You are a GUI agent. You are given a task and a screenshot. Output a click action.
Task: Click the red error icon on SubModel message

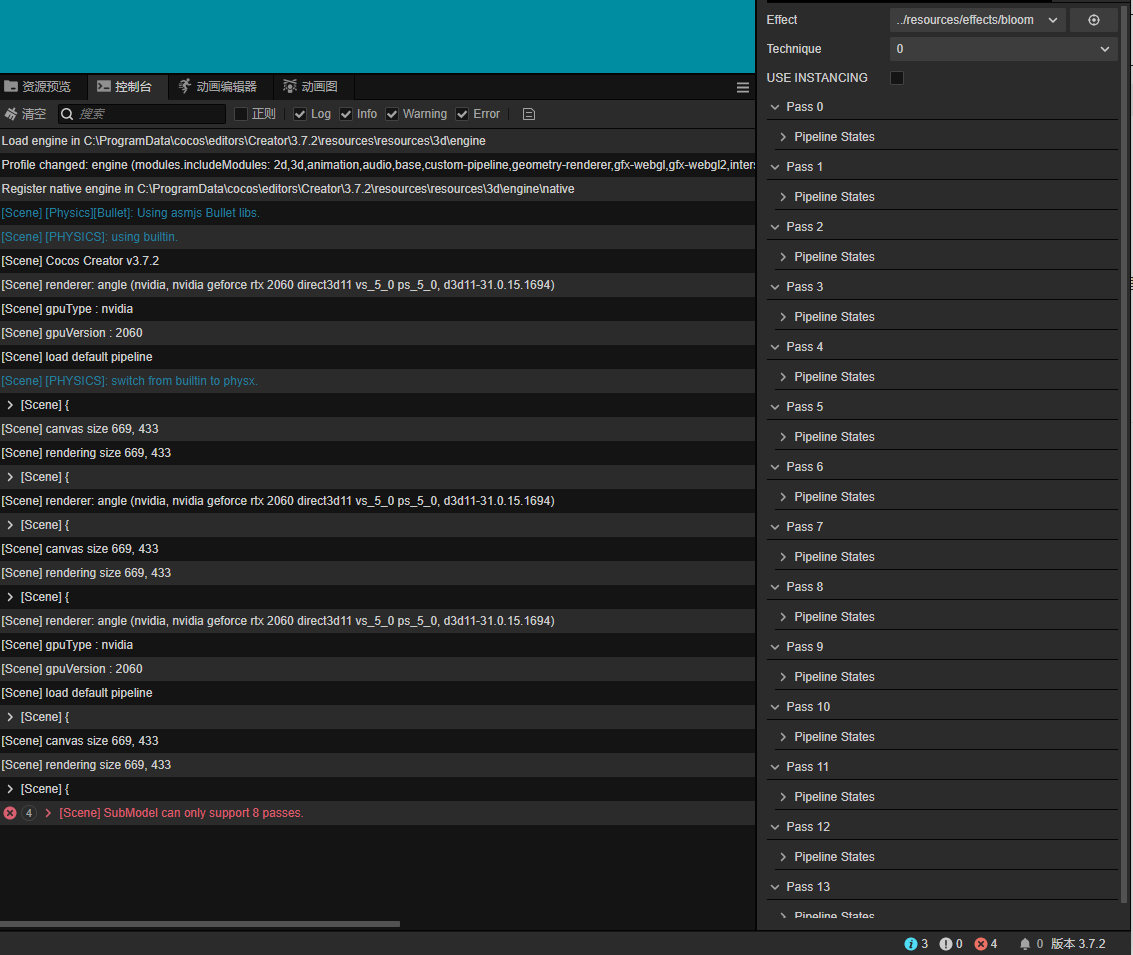10,813
